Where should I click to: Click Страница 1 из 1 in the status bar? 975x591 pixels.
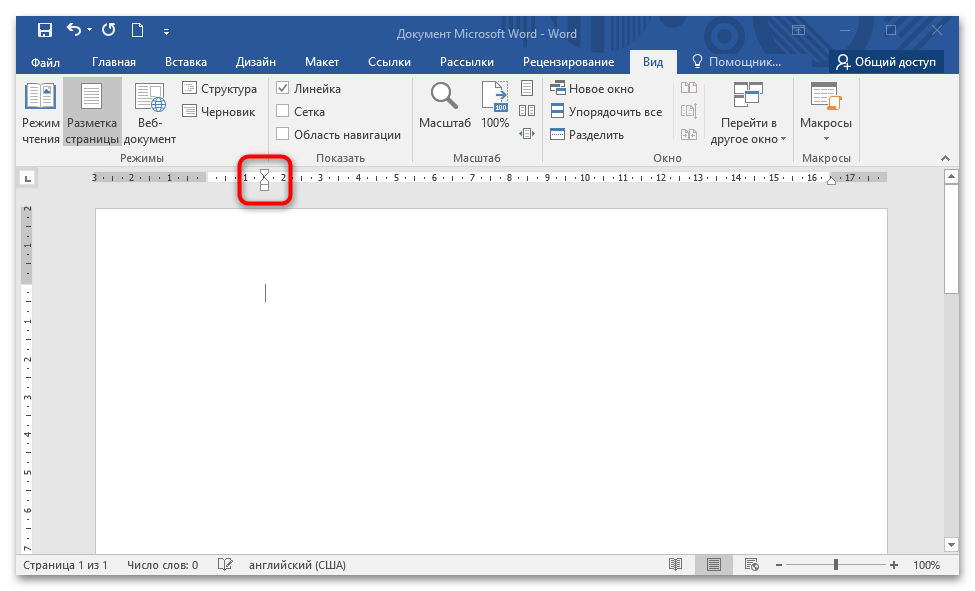coord(65,565)
